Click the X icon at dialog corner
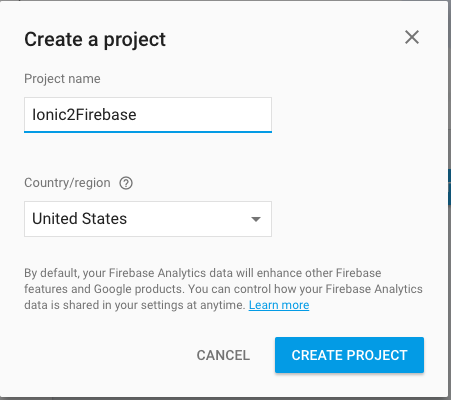Viewport: 451px width, 400px height. pos(412,37)
